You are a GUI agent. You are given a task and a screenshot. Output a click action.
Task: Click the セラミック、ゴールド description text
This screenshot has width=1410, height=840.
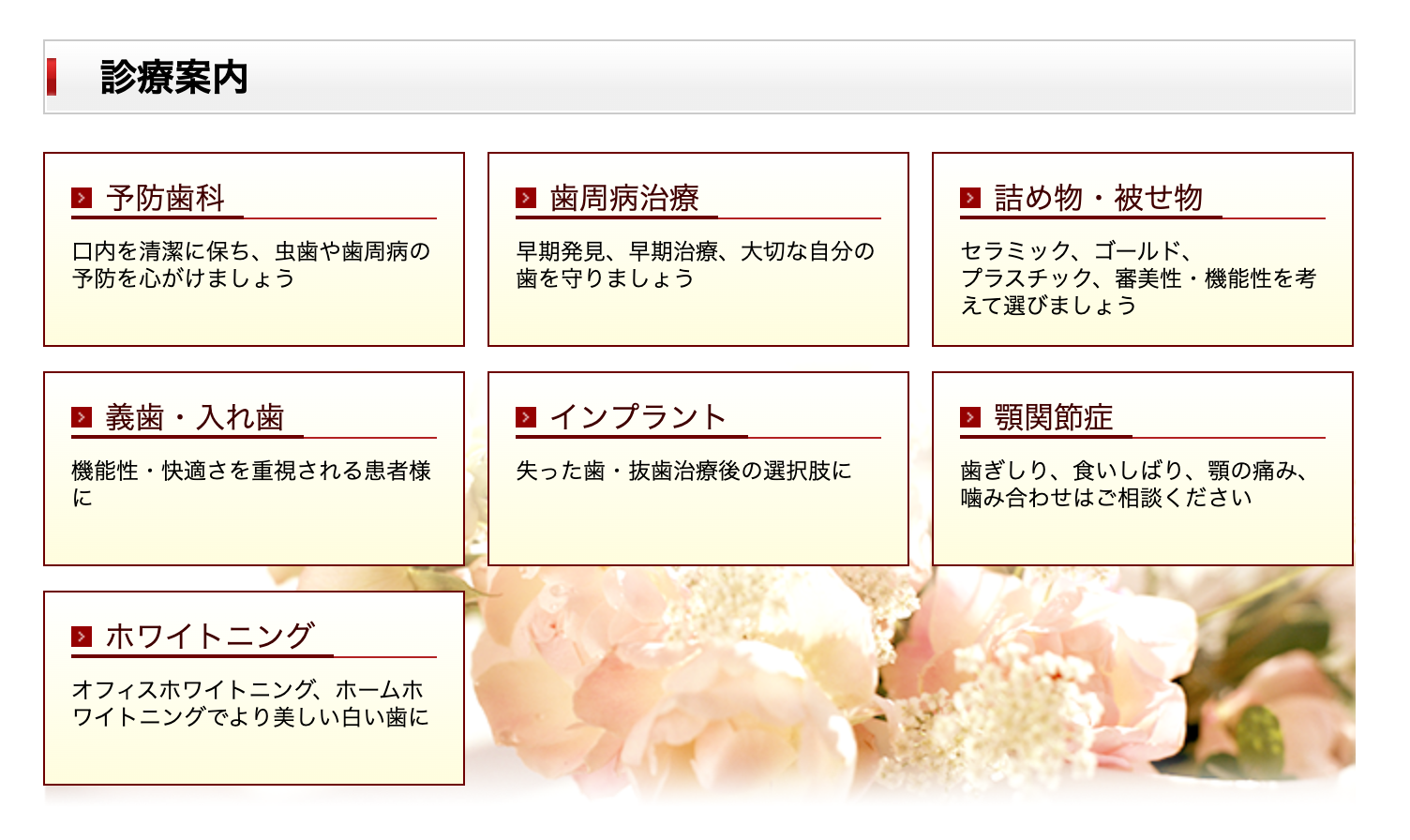pyautogui.click(x=1138, y=277)
